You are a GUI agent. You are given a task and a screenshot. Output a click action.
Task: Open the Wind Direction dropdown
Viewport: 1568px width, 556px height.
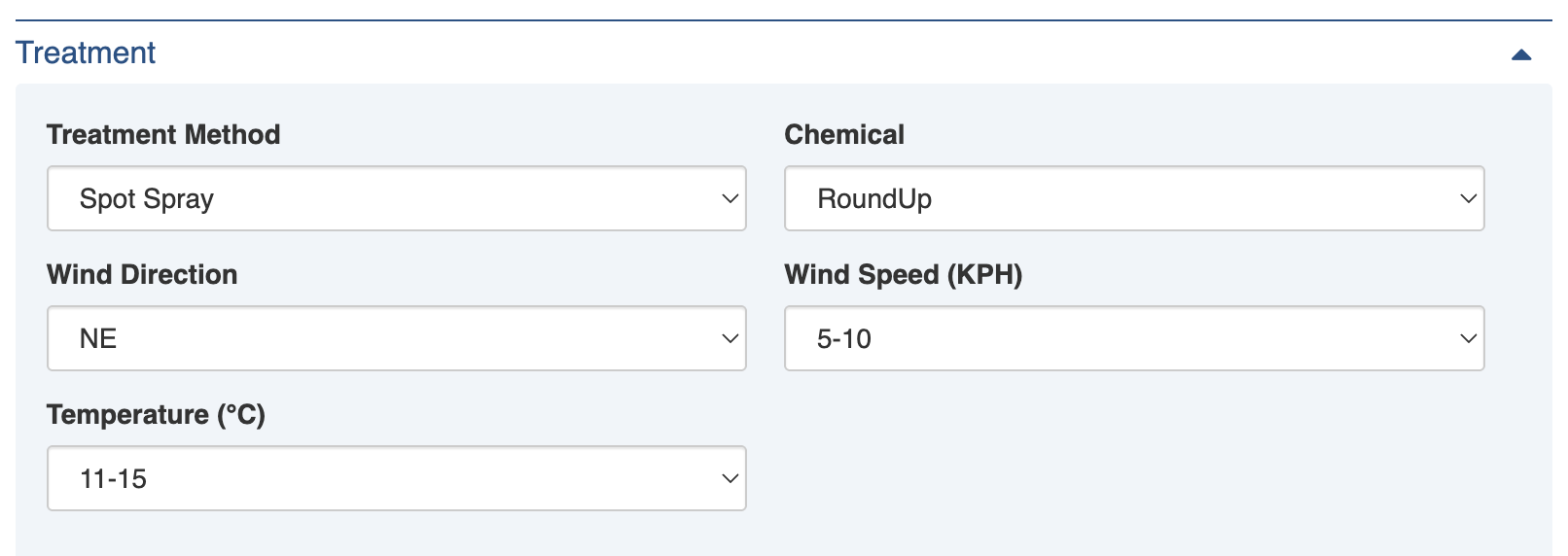pos(396,338)
